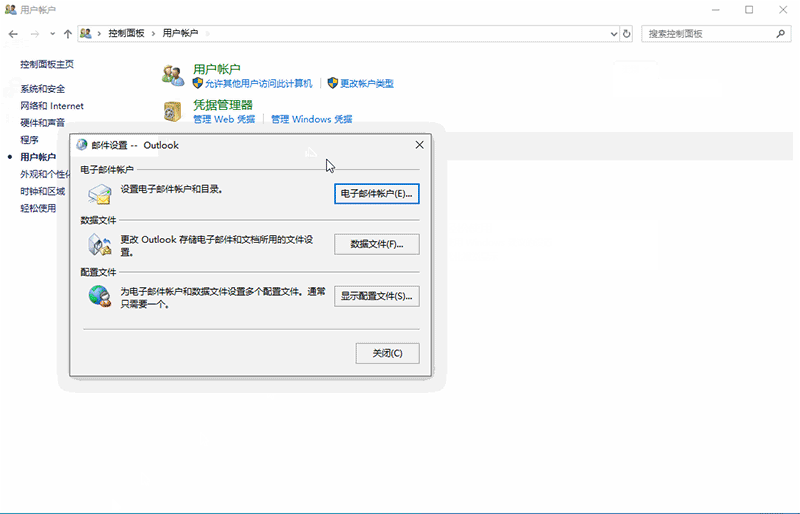Open 管理 Windows 凭据 link
Image resolution: width=800 pixels, height=514 pixels.
click(x=311, y=119)
